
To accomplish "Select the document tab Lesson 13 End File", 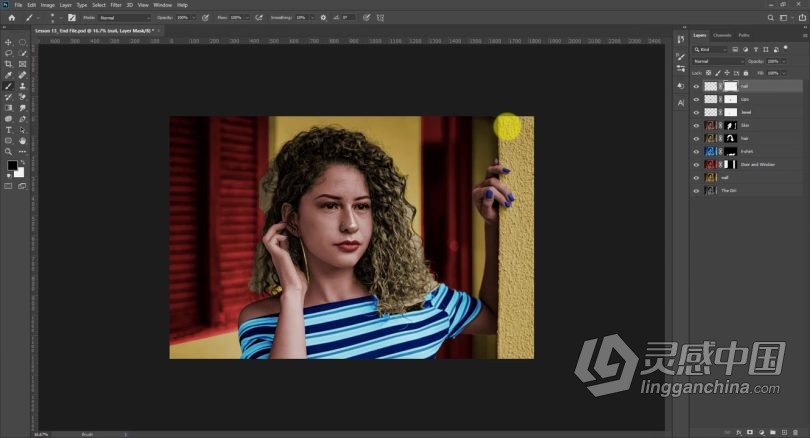I will (x=95, y=31).
